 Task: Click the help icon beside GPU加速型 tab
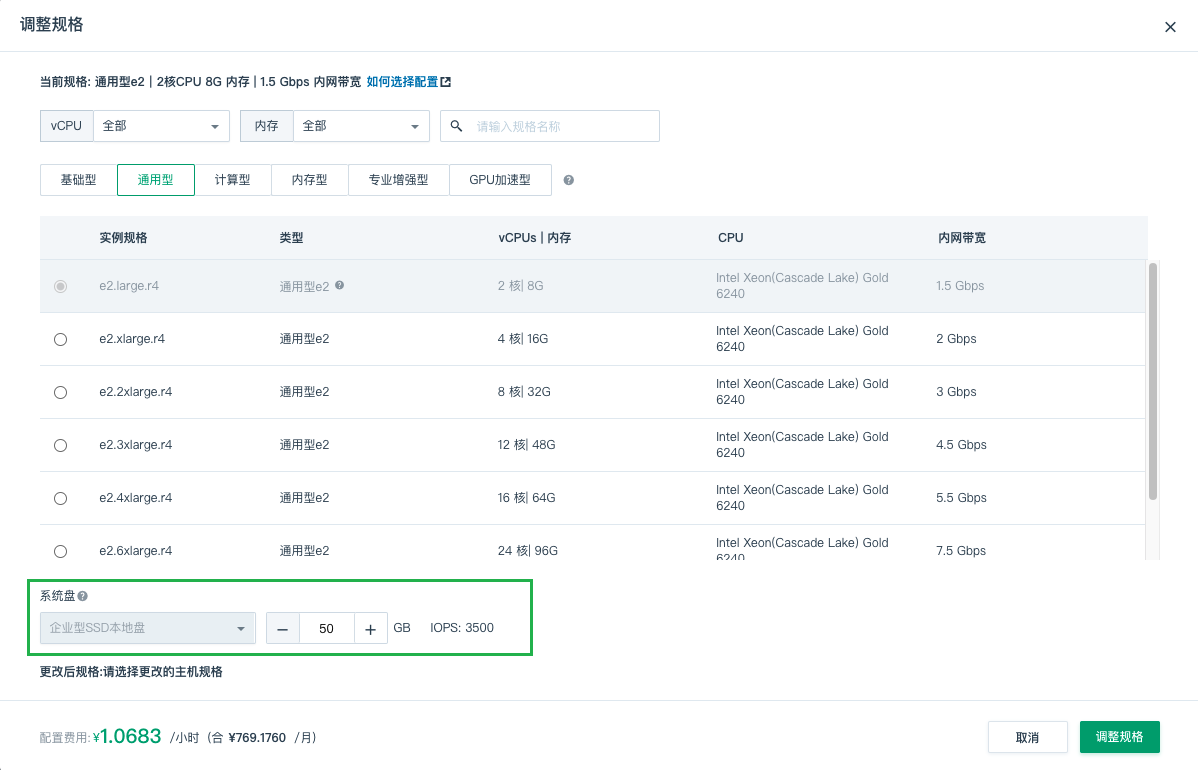[568, 180]
